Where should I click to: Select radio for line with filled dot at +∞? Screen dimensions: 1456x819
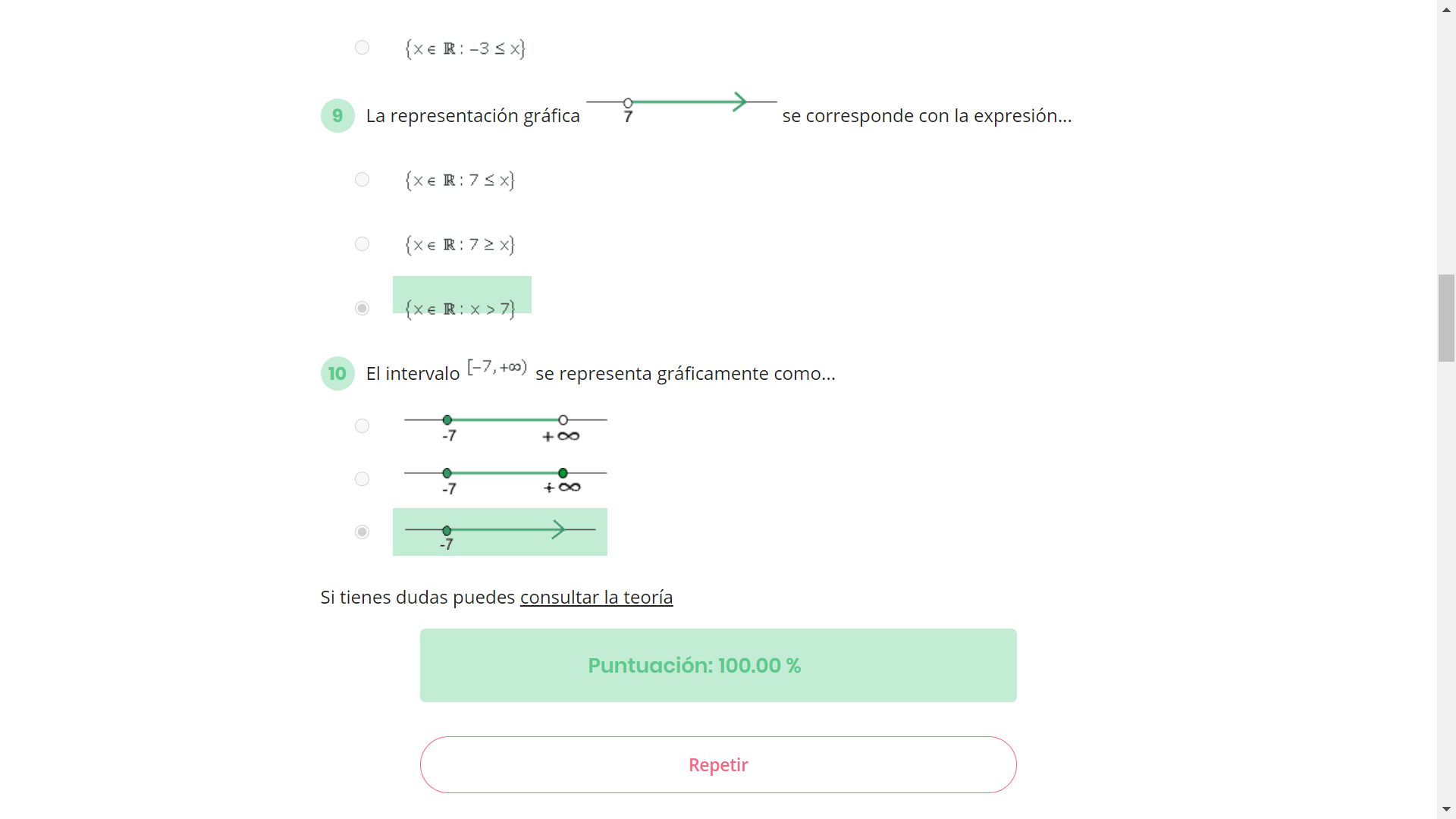pos(362,479)
